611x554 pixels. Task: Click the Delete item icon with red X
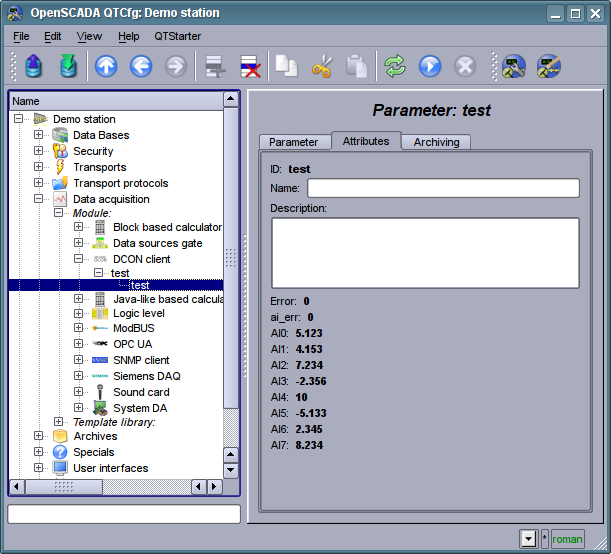point(249,67)
